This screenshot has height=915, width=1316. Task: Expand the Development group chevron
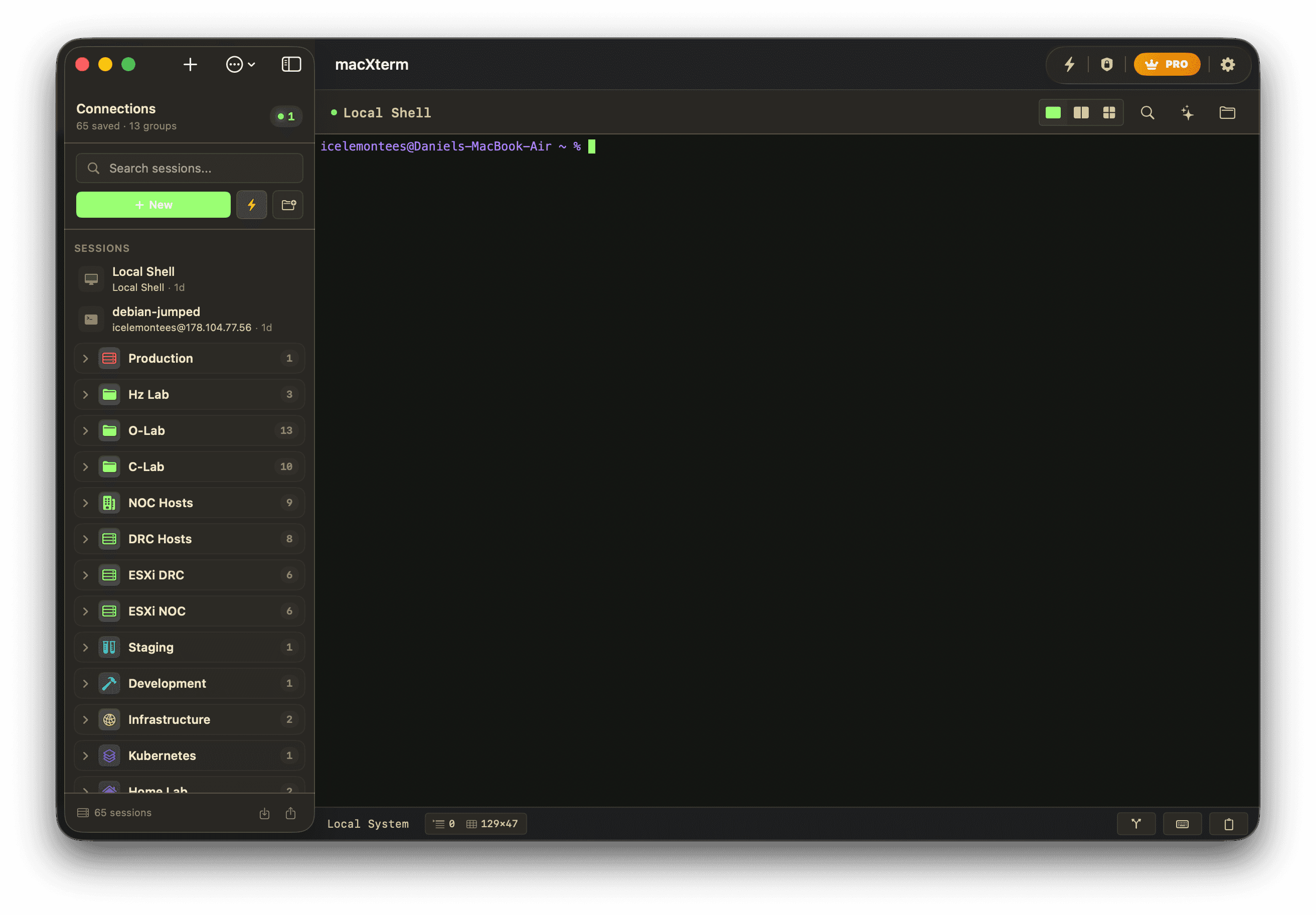86,683
